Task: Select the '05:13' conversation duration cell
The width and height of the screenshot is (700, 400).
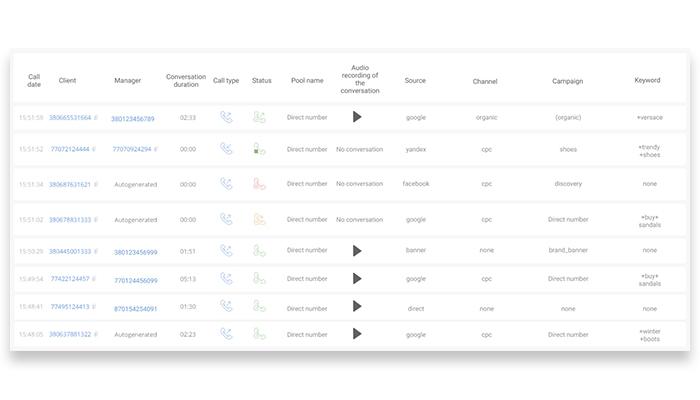Action: 188,279
